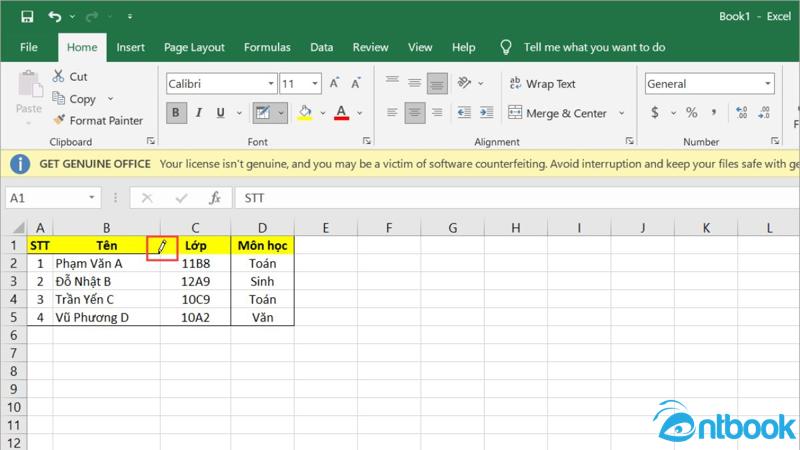
Task: Toggle Bottom Align
Action: (437, 84)
